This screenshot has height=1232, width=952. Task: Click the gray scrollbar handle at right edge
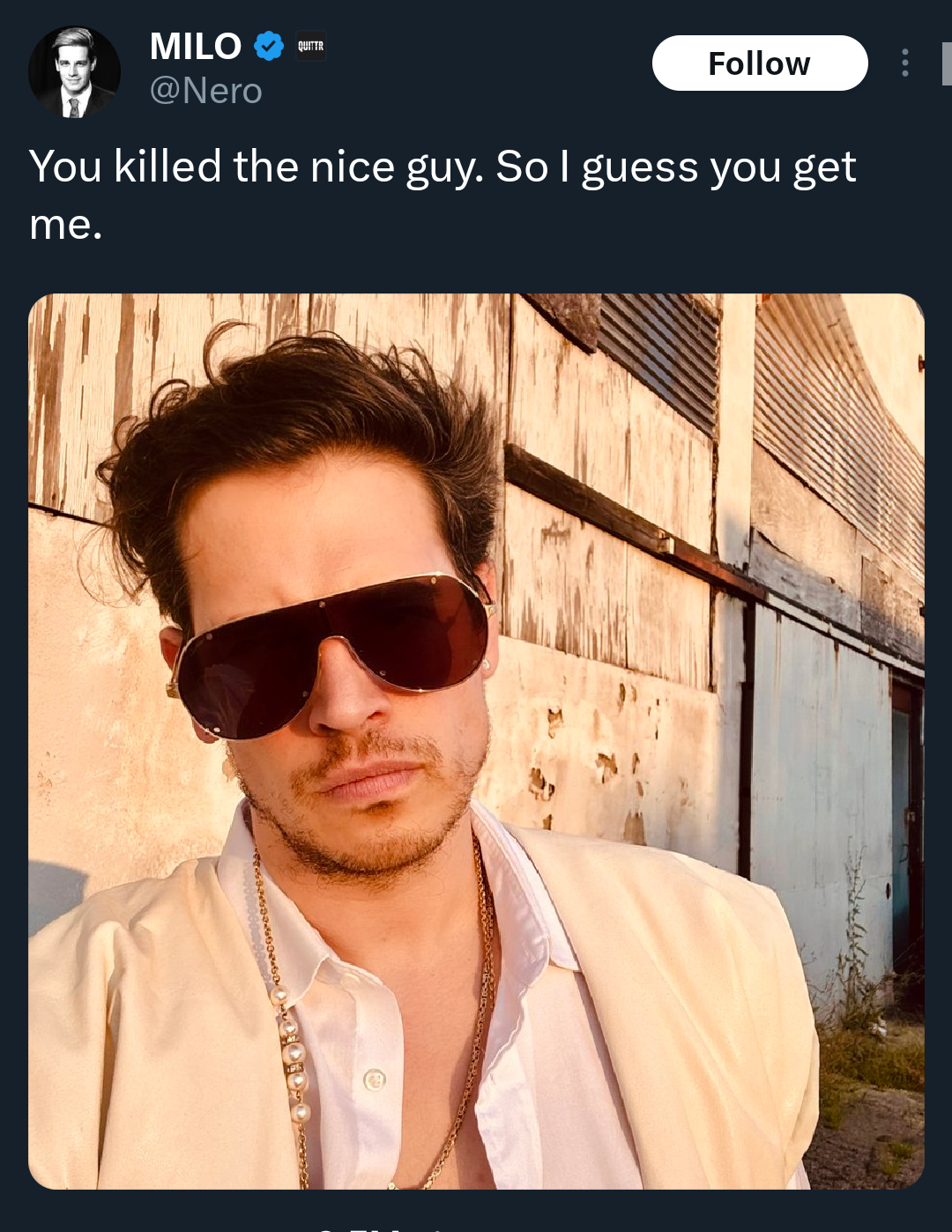[x=947, y=63]
